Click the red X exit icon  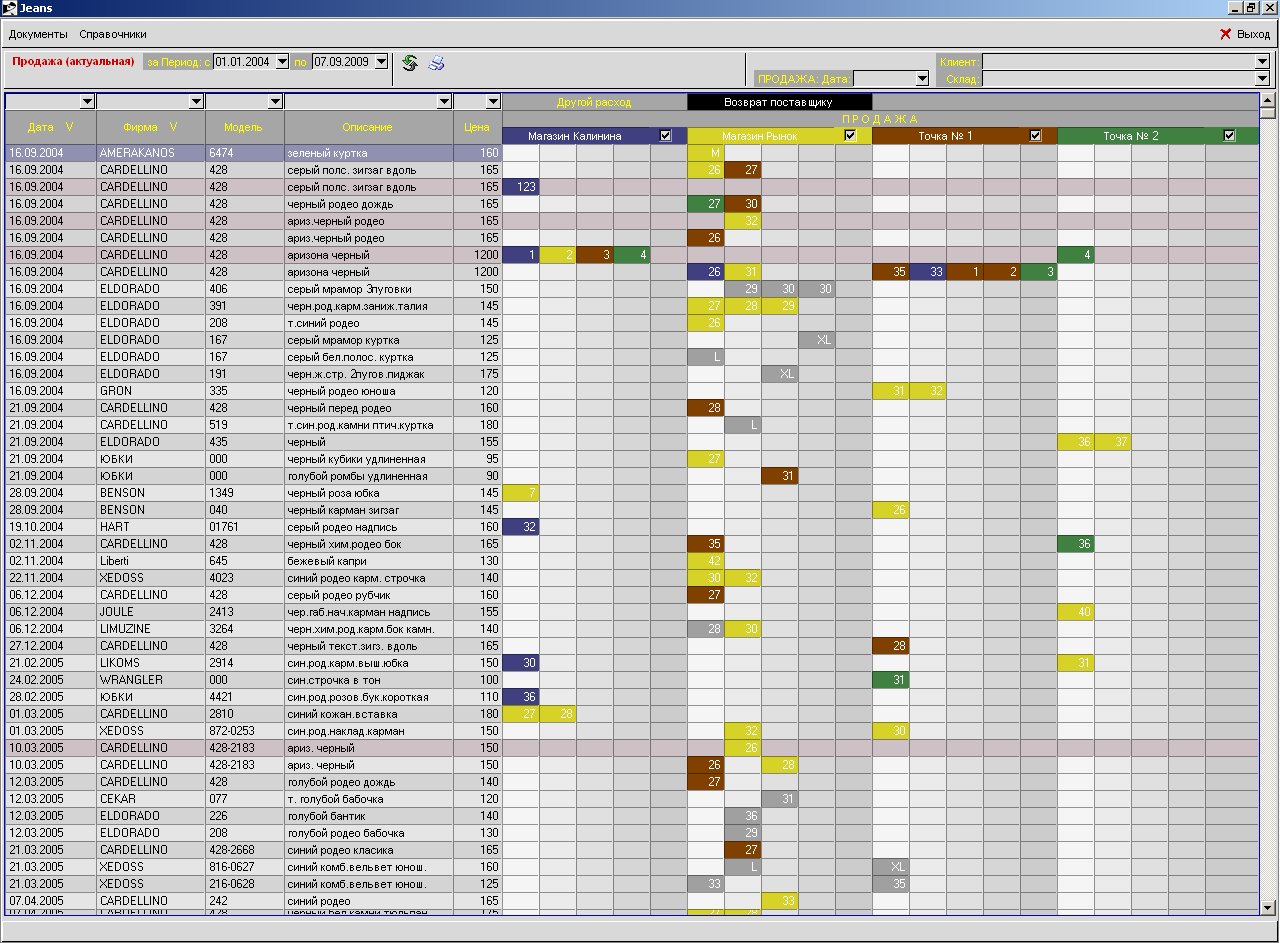(x=1225, y=34)
